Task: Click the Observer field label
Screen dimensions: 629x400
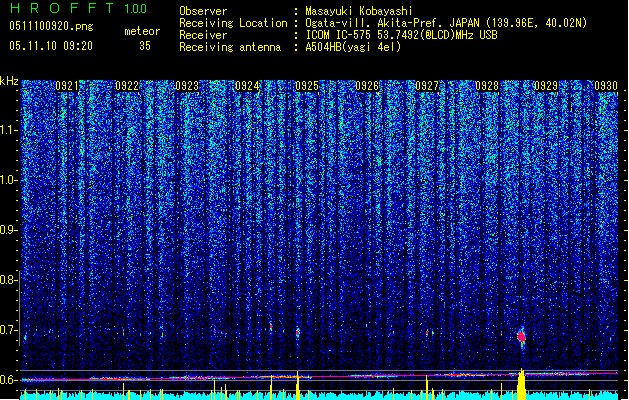Action: pos(203,11)
